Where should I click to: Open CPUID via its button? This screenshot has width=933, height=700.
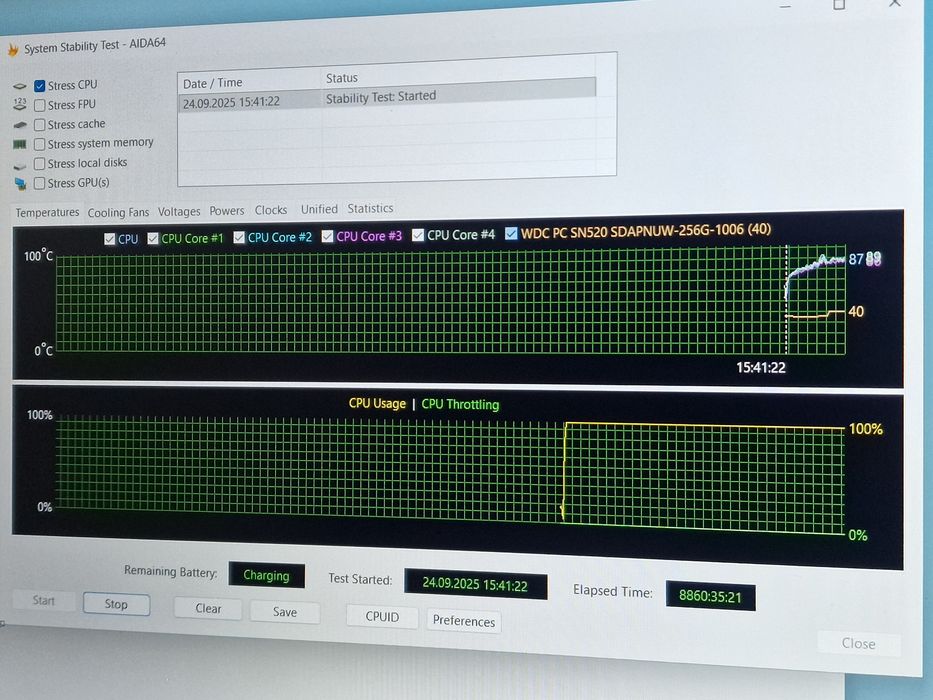[x=382, y=617]
